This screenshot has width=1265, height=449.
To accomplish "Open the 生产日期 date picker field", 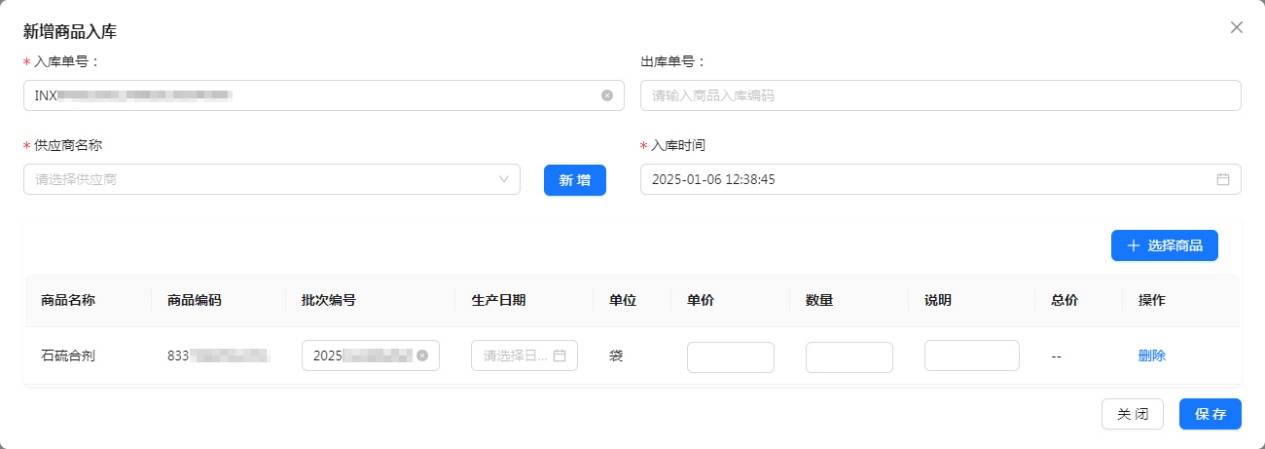I will click(524, 356).
